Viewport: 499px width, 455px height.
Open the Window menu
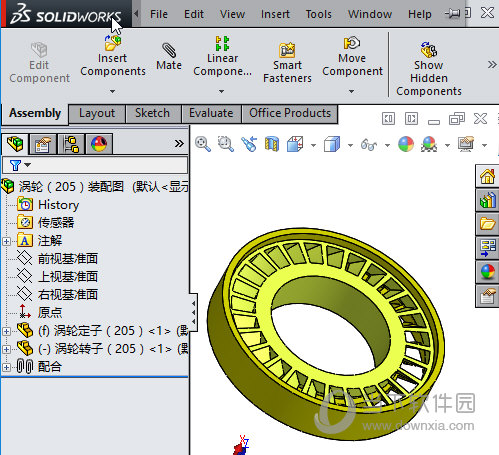click(x=370, y=14)
